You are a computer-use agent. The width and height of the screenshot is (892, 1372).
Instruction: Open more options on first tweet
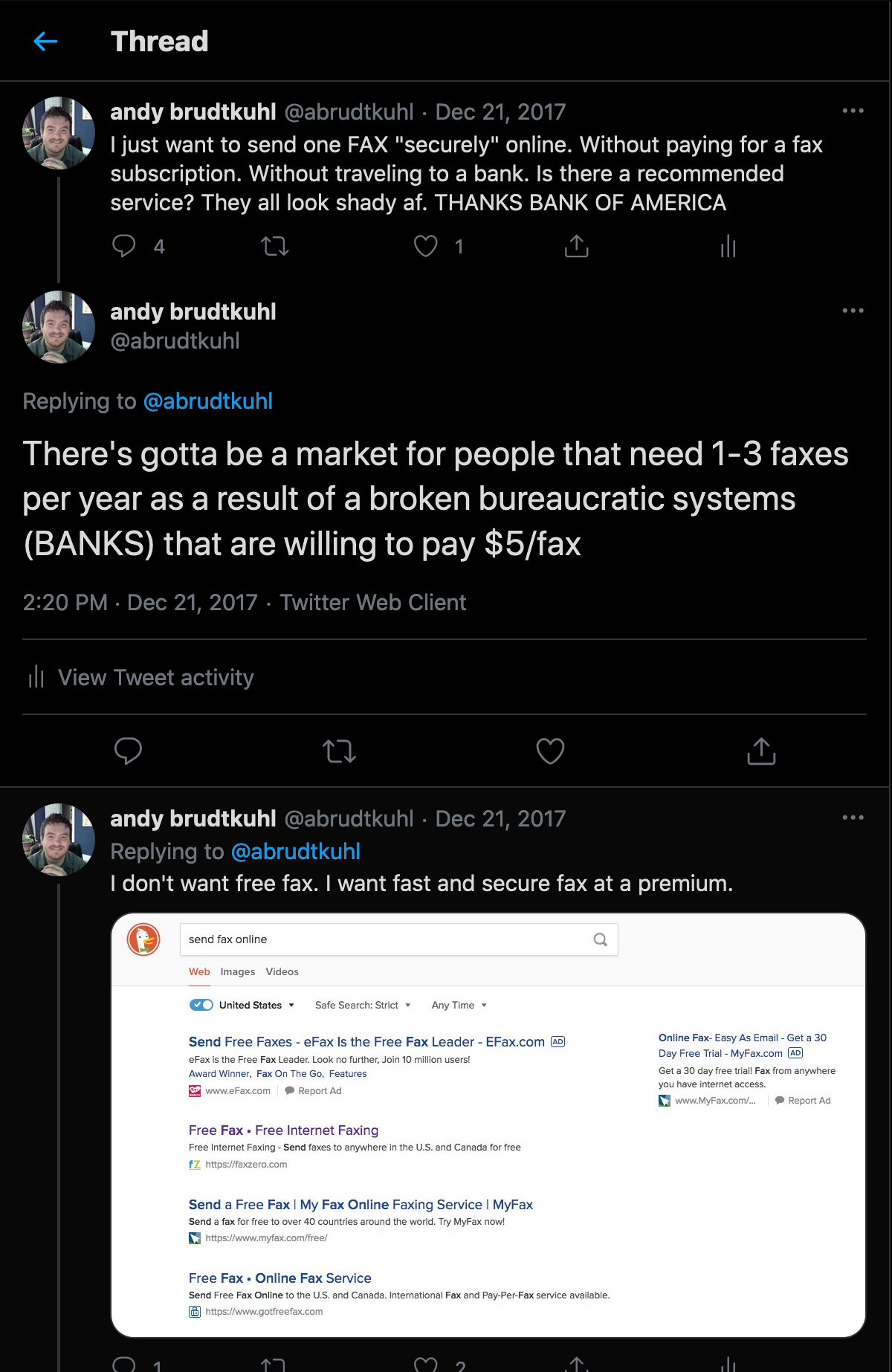[853, 111]
